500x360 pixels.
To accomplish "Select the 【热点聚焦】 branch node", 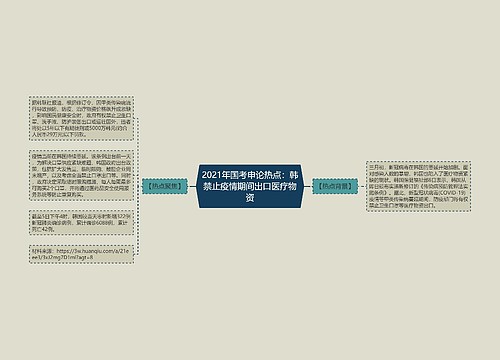I will [165, 186].
